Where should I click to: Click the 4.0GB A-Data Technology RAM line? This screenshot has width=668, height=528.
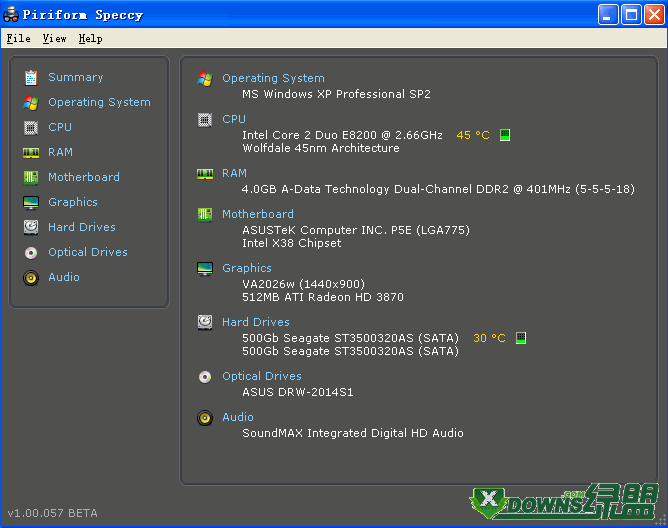438,189
